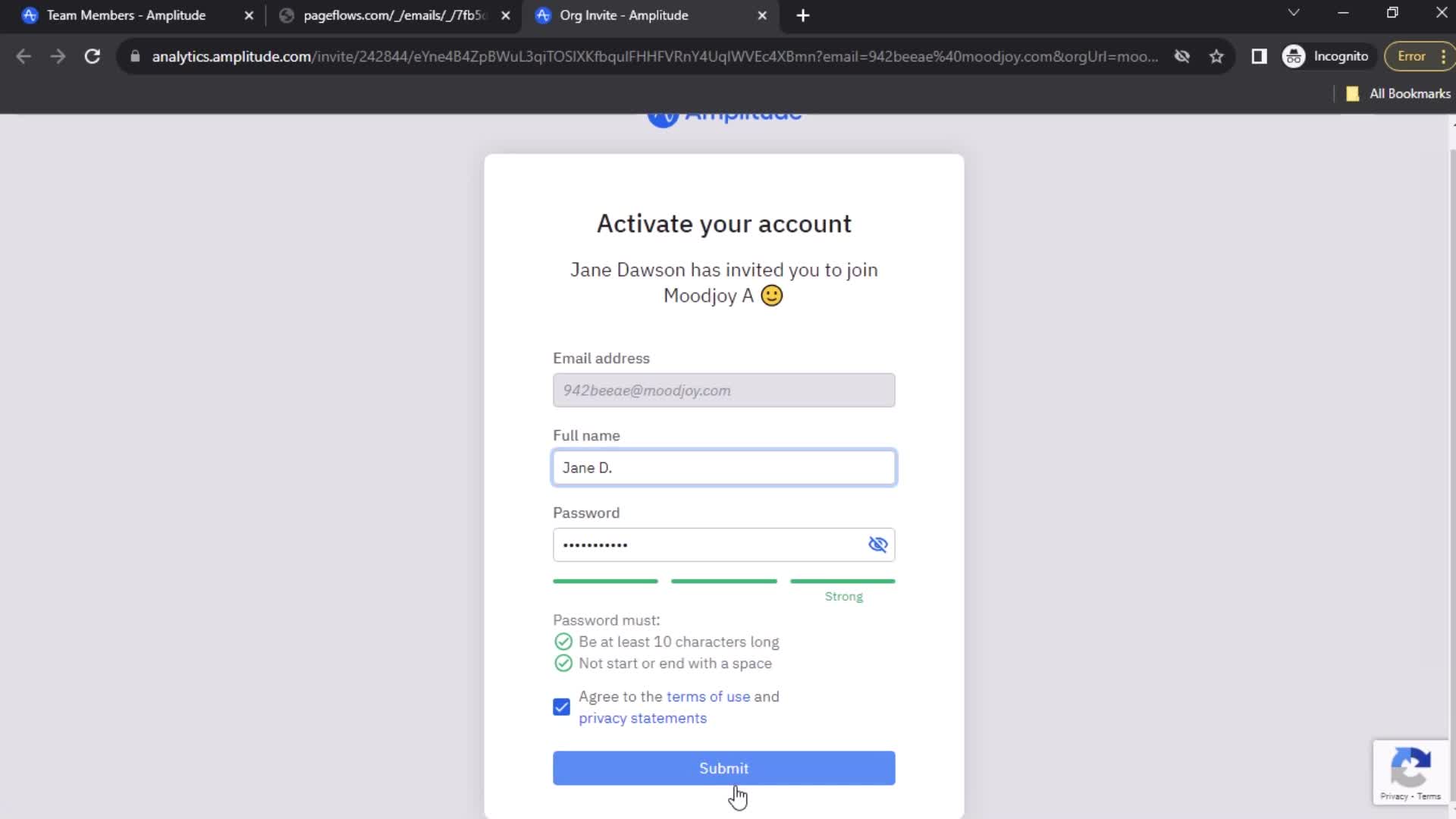1456x819 pixels.
Task: Switch to Team Members Amplitude tab
Action: click(126, 15)
